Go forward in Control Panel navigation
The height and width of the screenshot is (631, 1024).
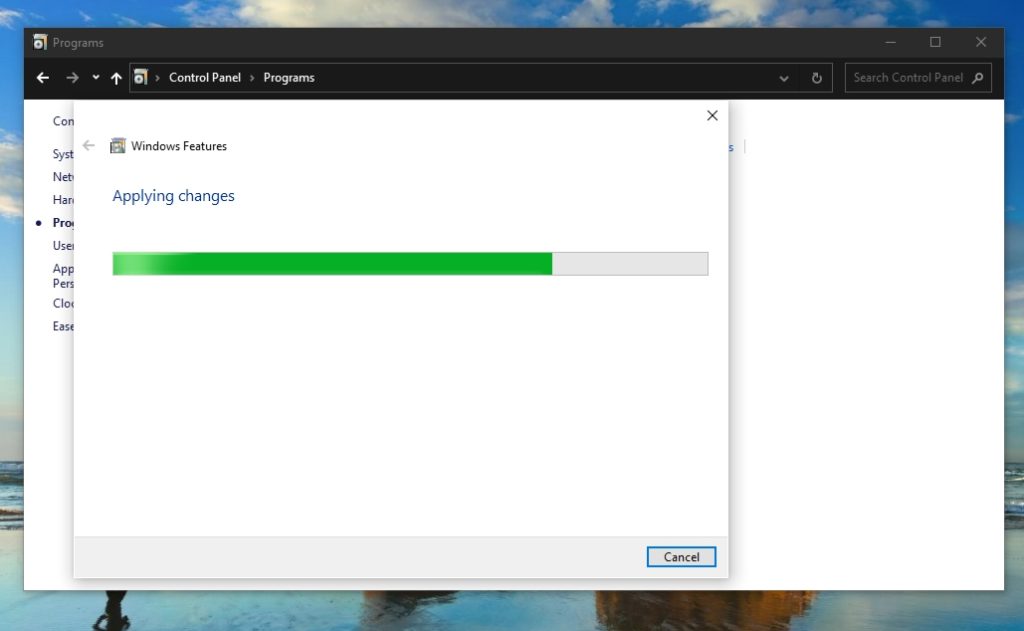click(72, 78)
